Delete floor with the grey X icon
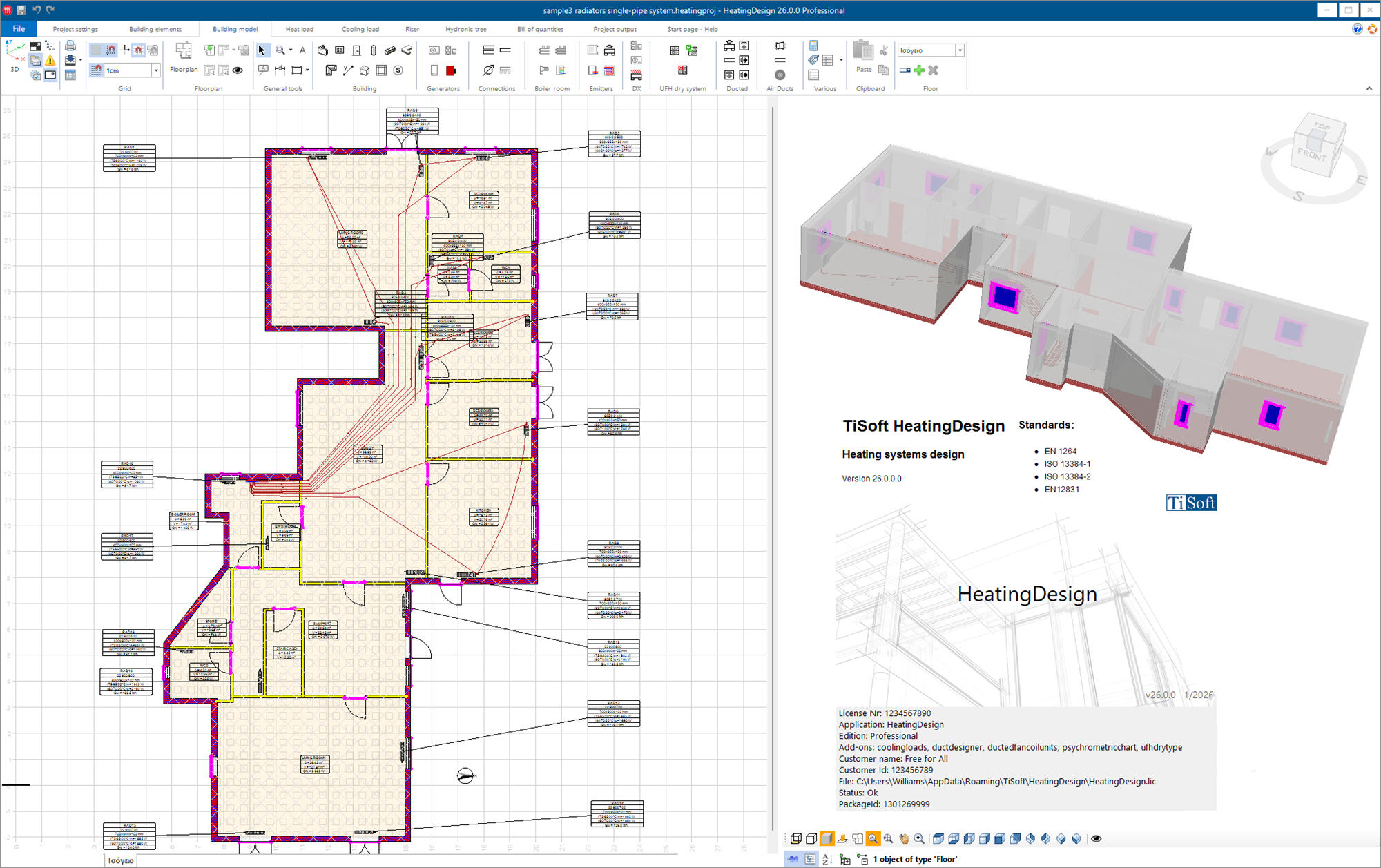 click(x=933, y=70)
